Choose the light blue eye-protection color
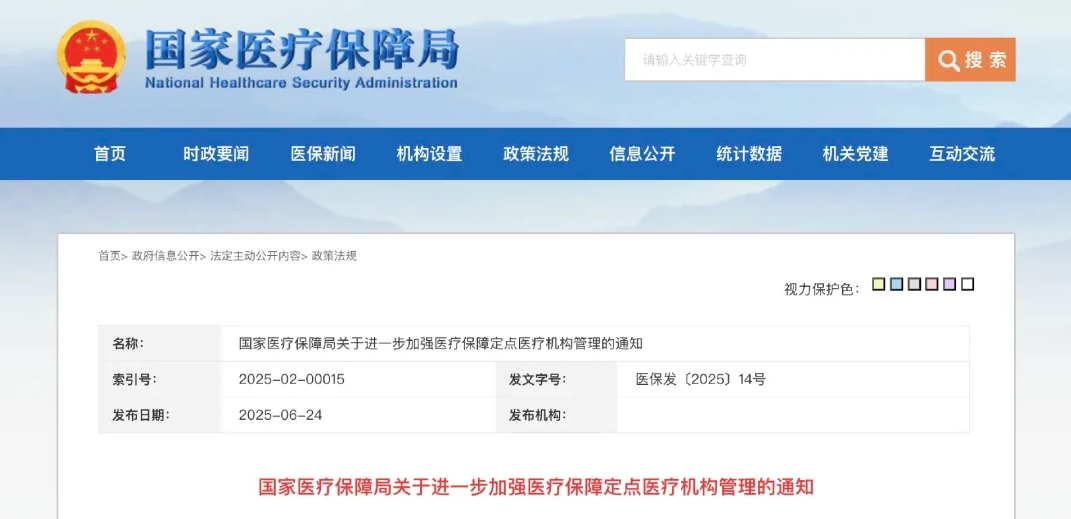The image size is (1071, 519). 896,285
